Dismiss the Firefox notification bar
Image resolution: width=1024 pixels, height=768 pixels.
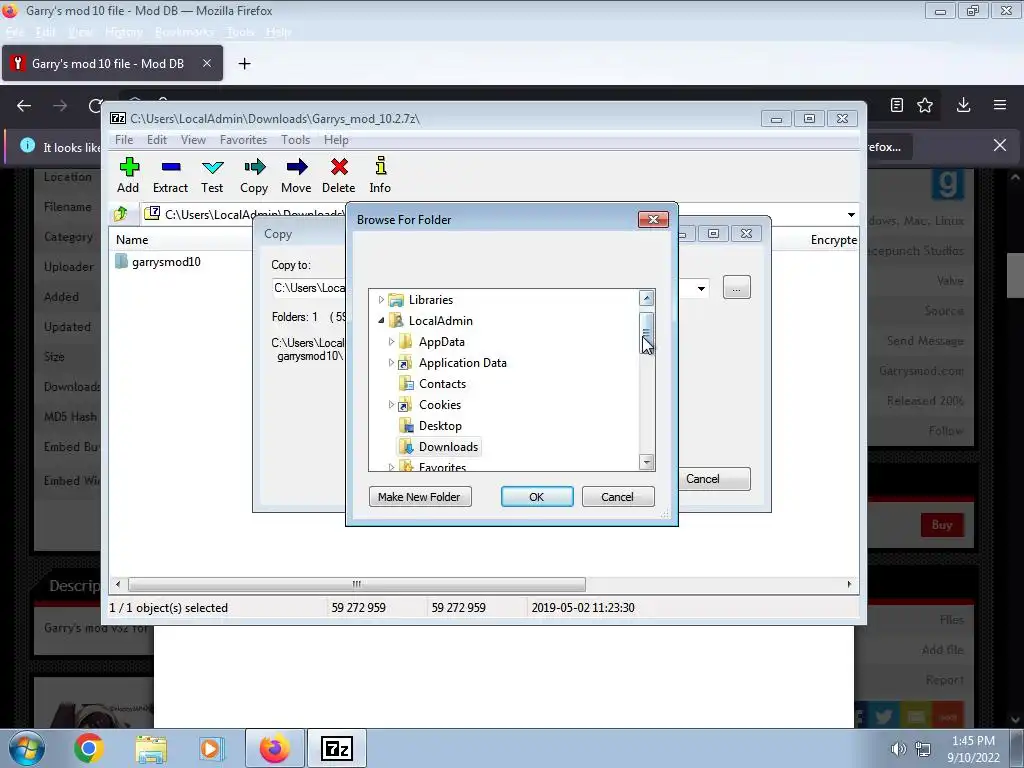tap(1000, 146)
